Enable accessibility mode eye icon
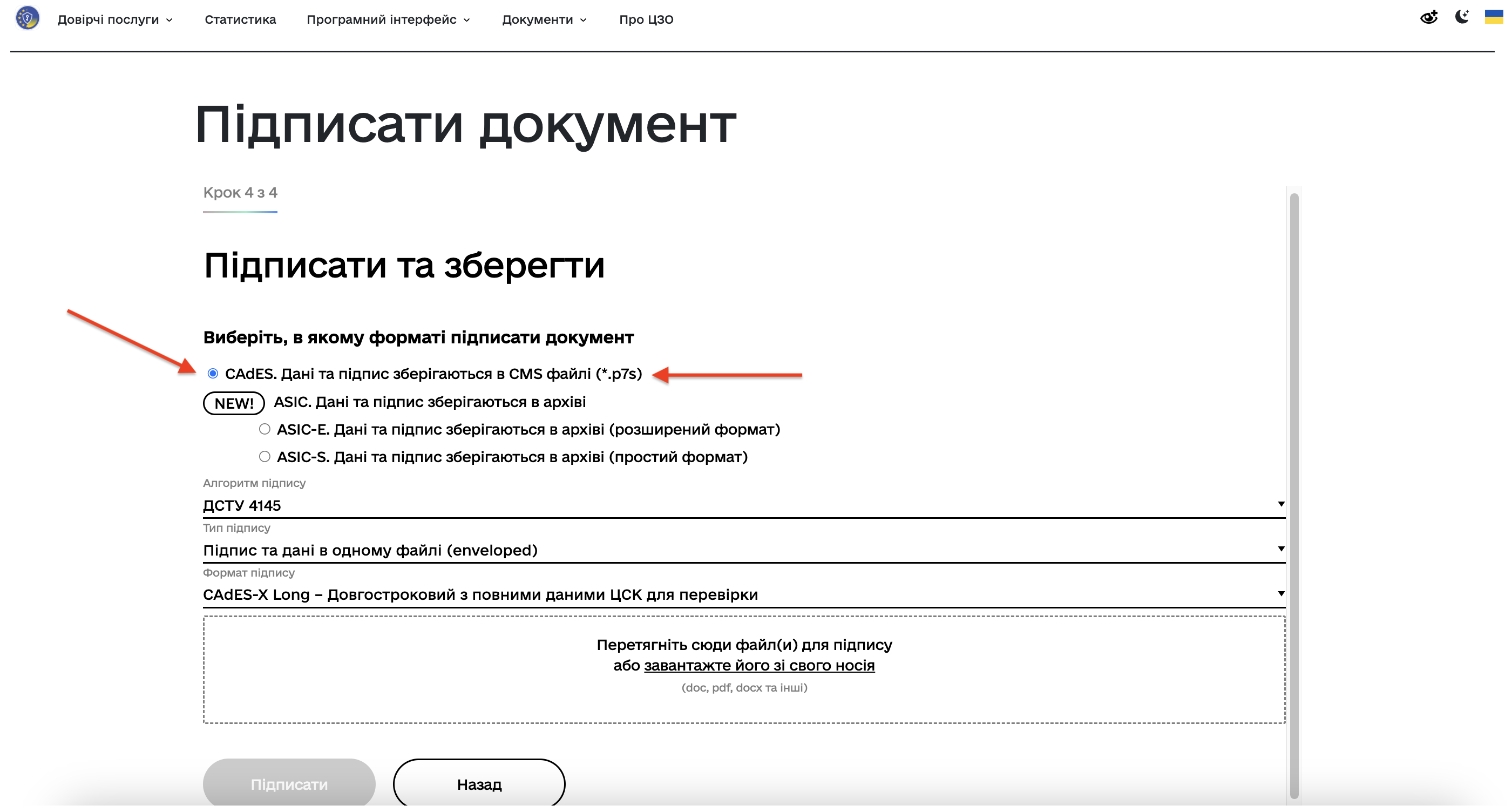 click(1428, 18)
